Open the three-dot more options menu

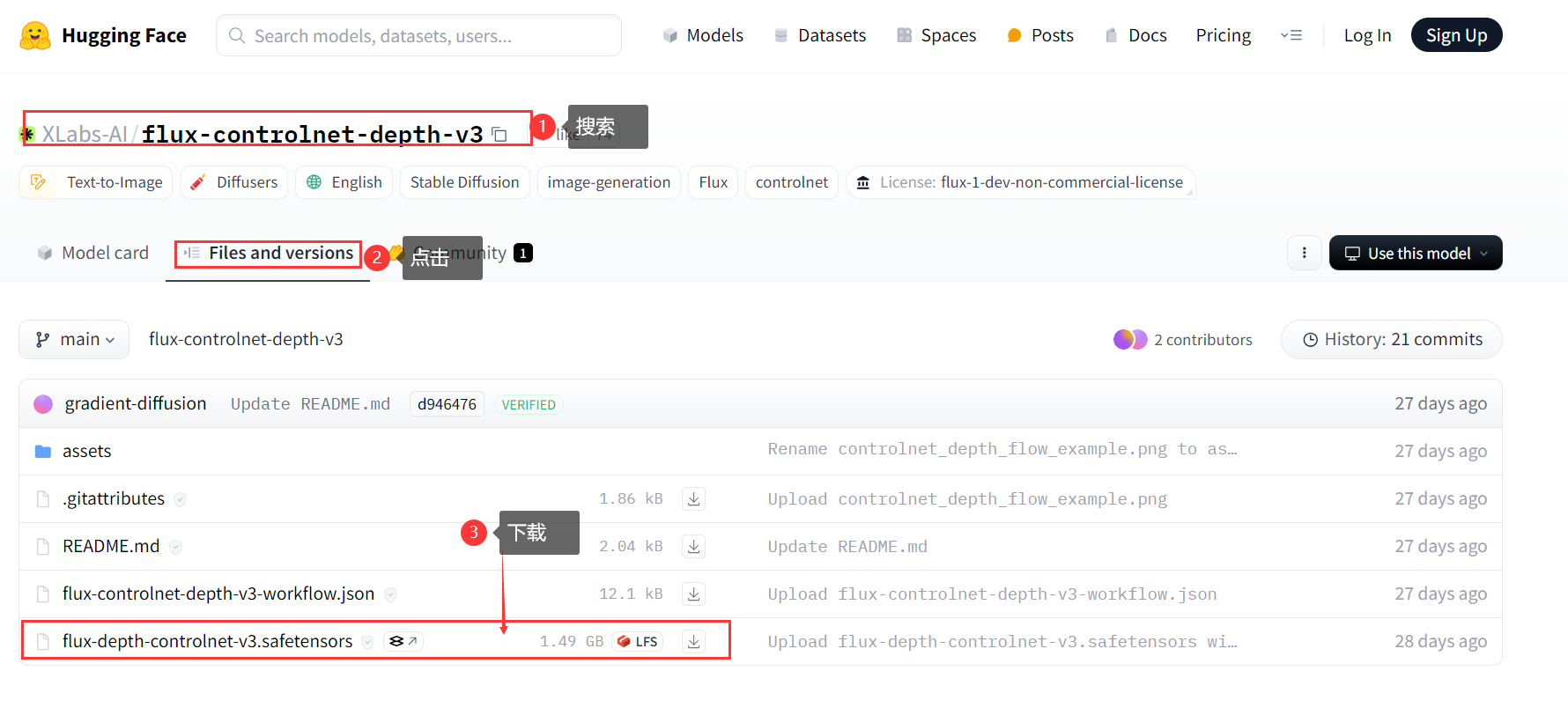(x=1304, y=253)
